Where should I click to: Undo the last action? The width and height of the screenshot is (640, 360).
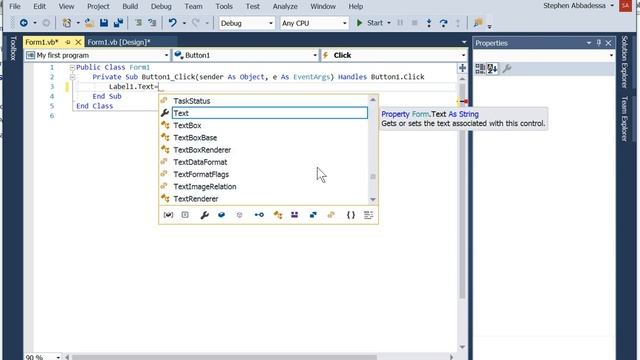tap(173, 23)
